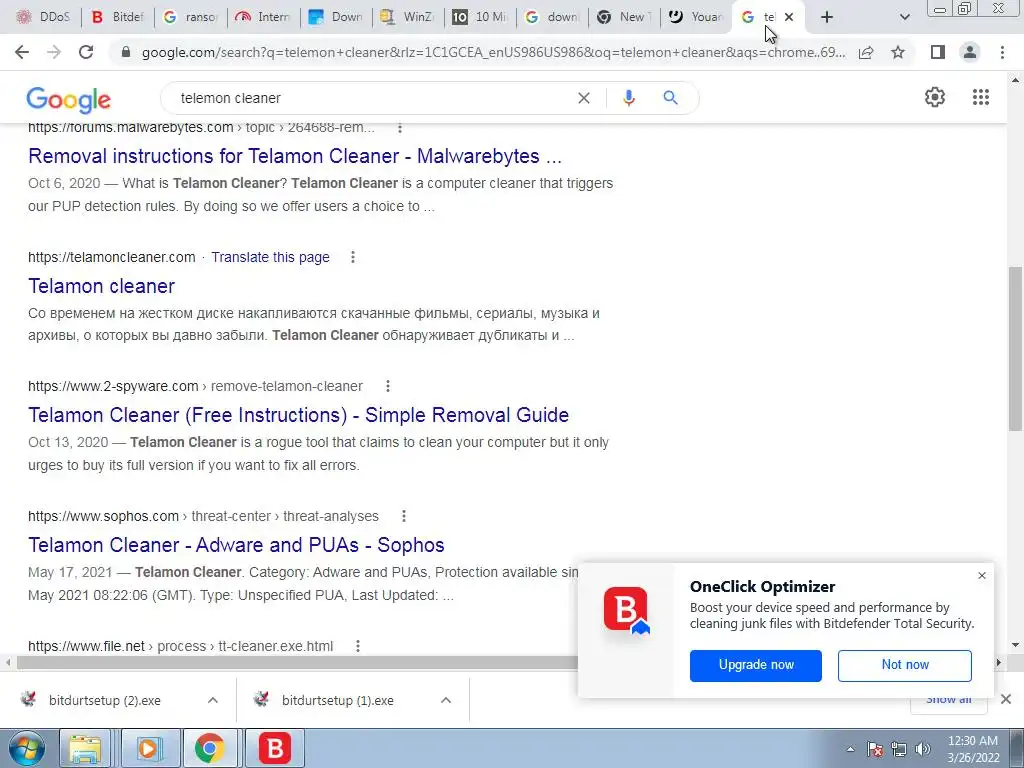The width and height of the screenshot is (1024, 768).
Task: Switch to the WinZip tab
Action: tap(408, 17)
